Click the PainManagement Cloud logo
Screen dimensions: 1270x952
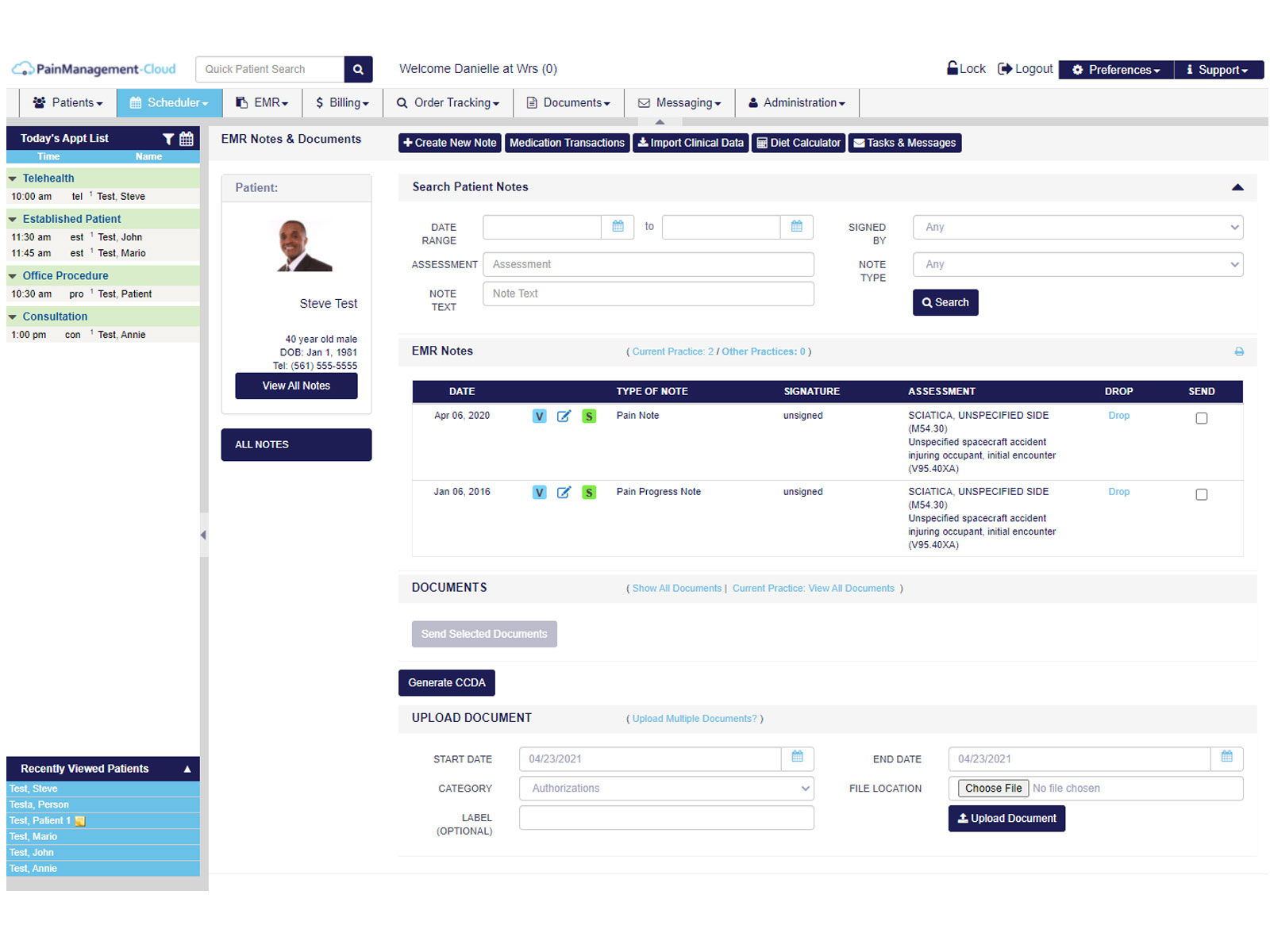(x=94, y=69)
